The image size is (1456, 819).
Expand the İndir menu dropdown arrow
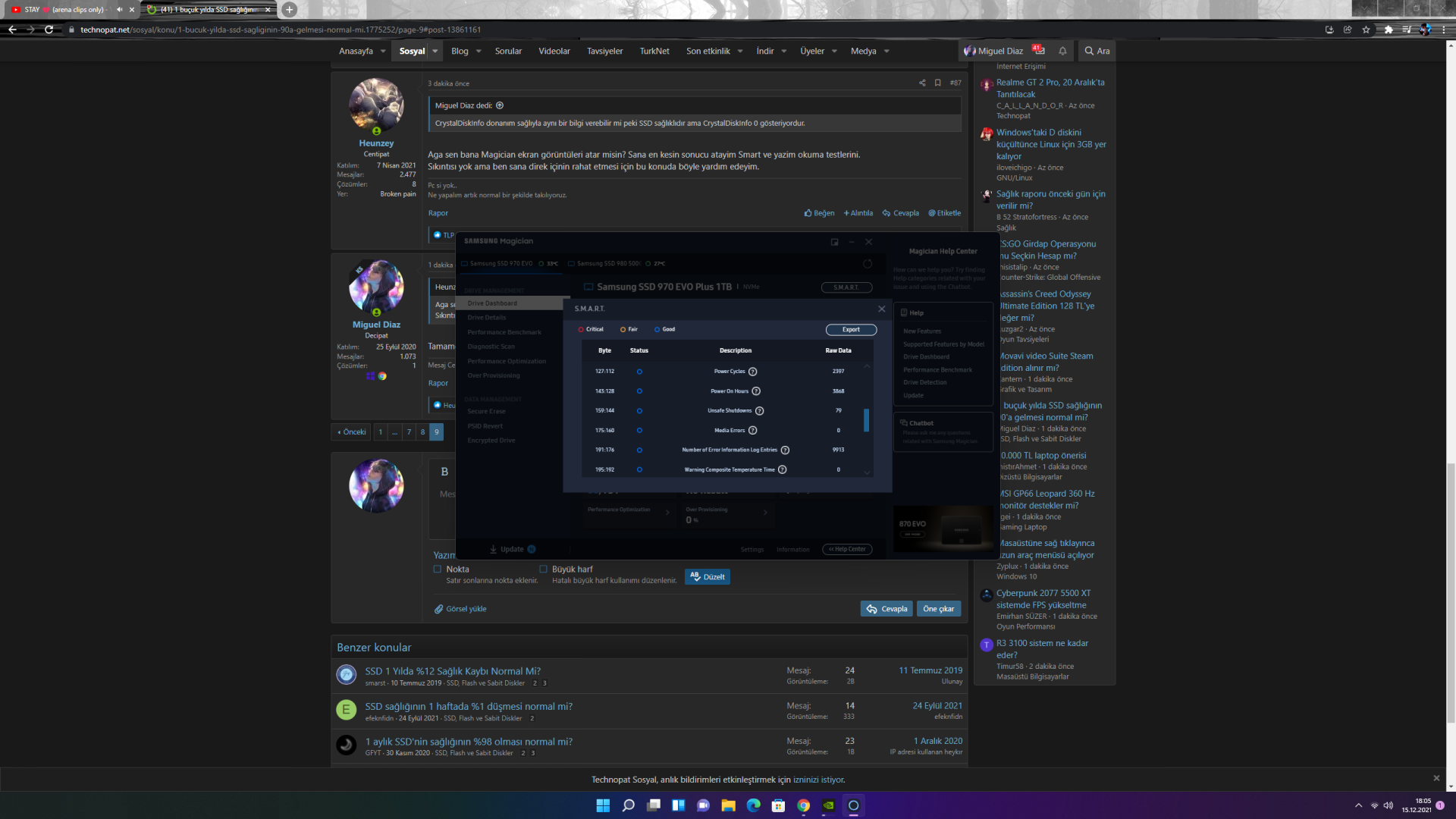(x=783, y=52)
